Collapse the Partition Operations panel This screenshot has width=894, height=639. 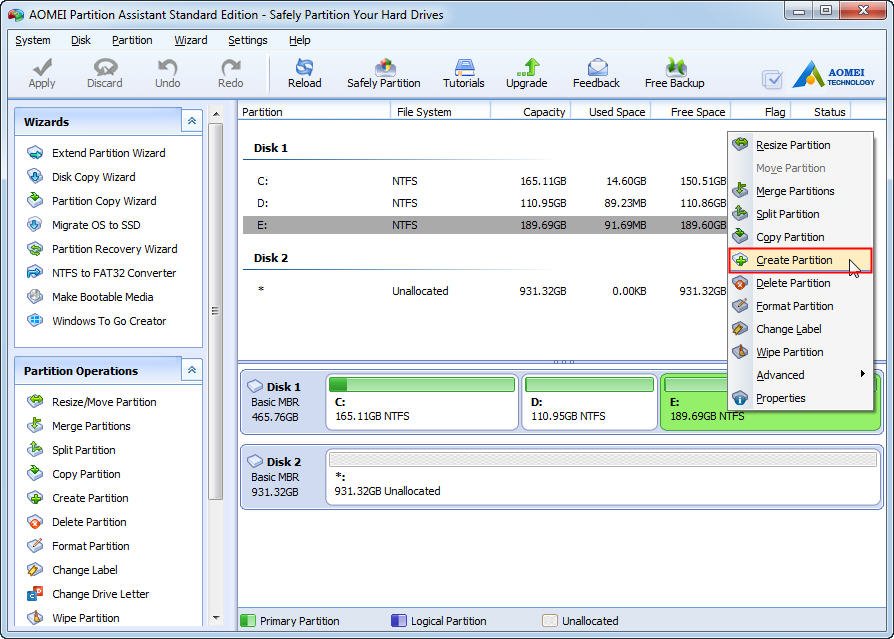point(192,370)
